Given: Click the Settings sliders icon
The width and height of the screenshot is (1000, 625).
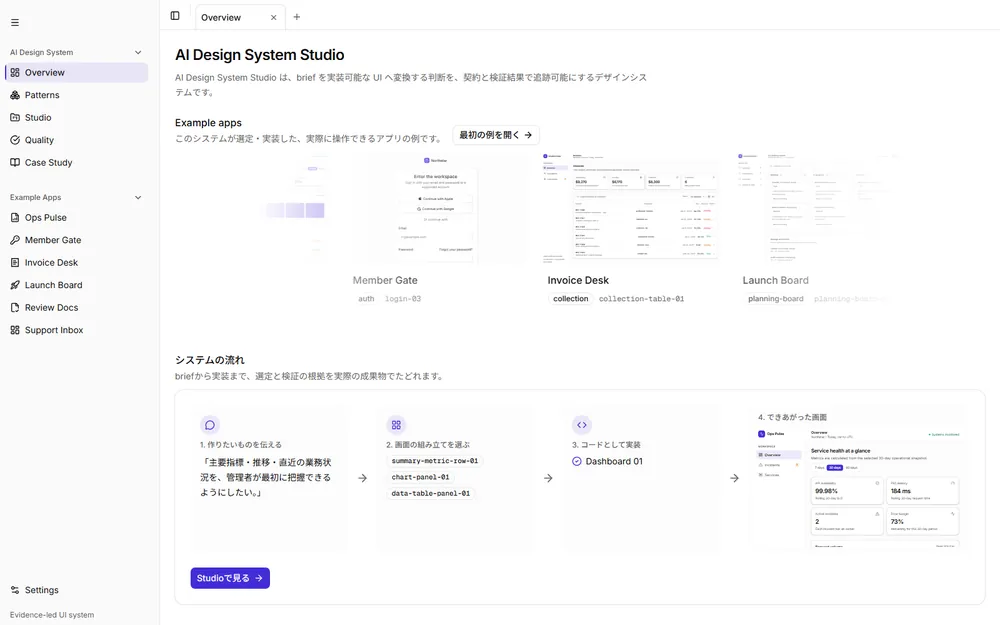Looking at the screenshot, I should 15,590.
